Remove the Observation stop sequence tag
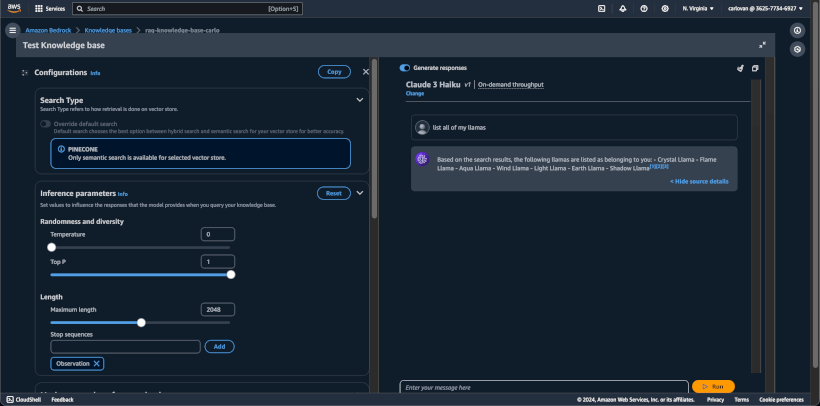Viewport: 820px width, 406px height. 97,364
